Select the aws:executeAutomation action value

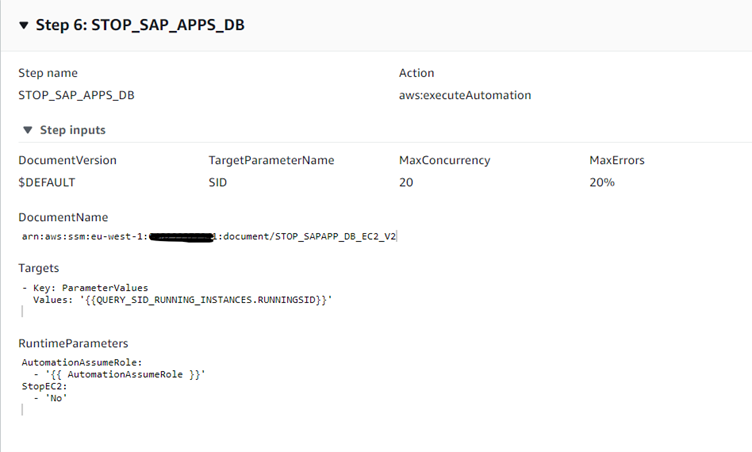click(465, 95)
